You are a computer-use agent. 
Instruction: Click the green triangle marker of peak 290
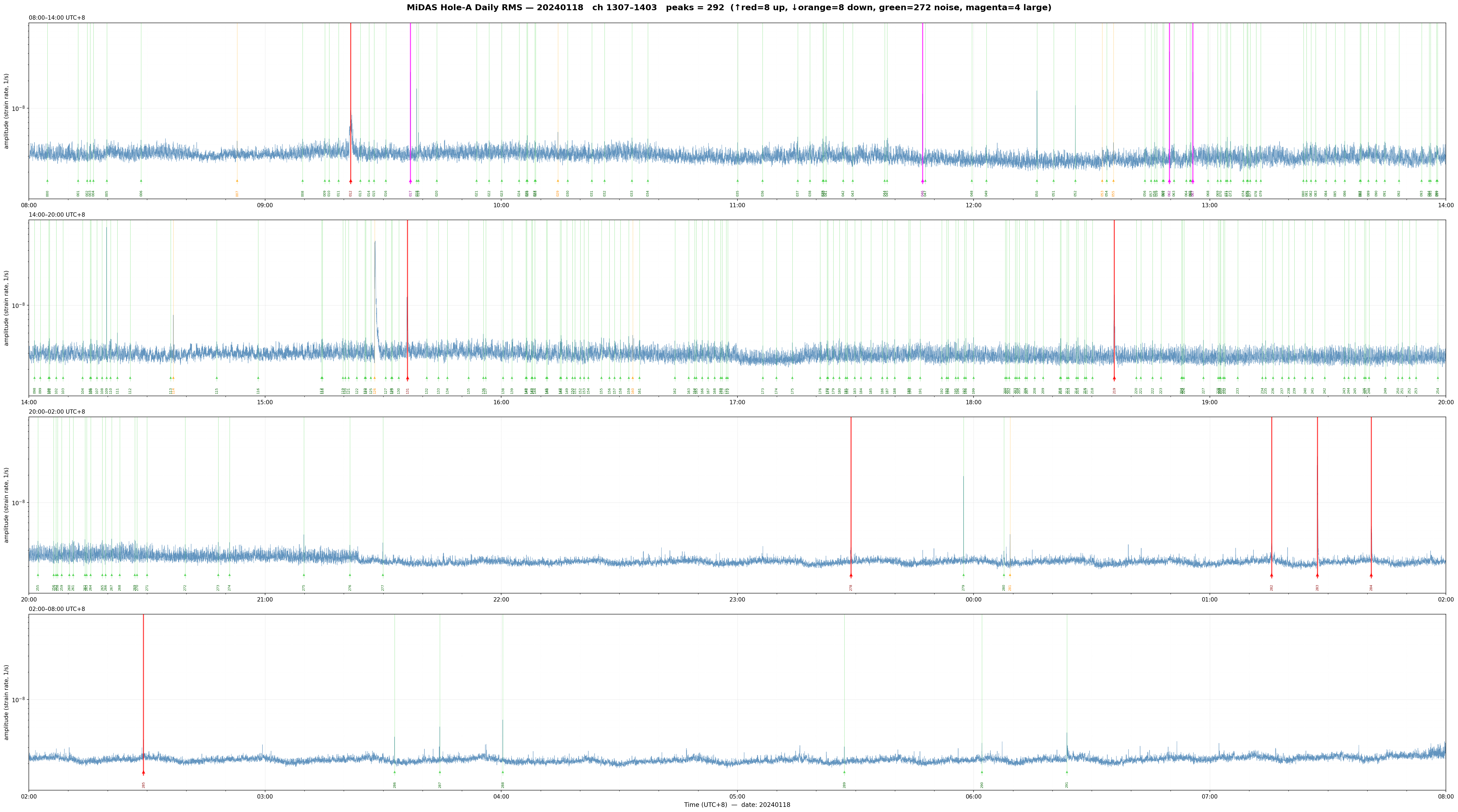[x=981, y=772]
